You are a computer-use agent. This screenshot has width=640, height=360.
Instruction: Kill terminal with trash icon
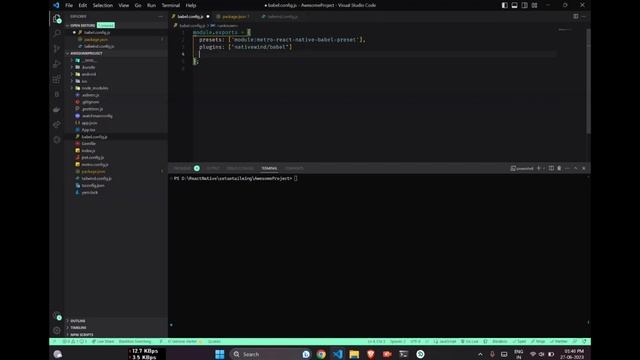click(x=559, y=168)
